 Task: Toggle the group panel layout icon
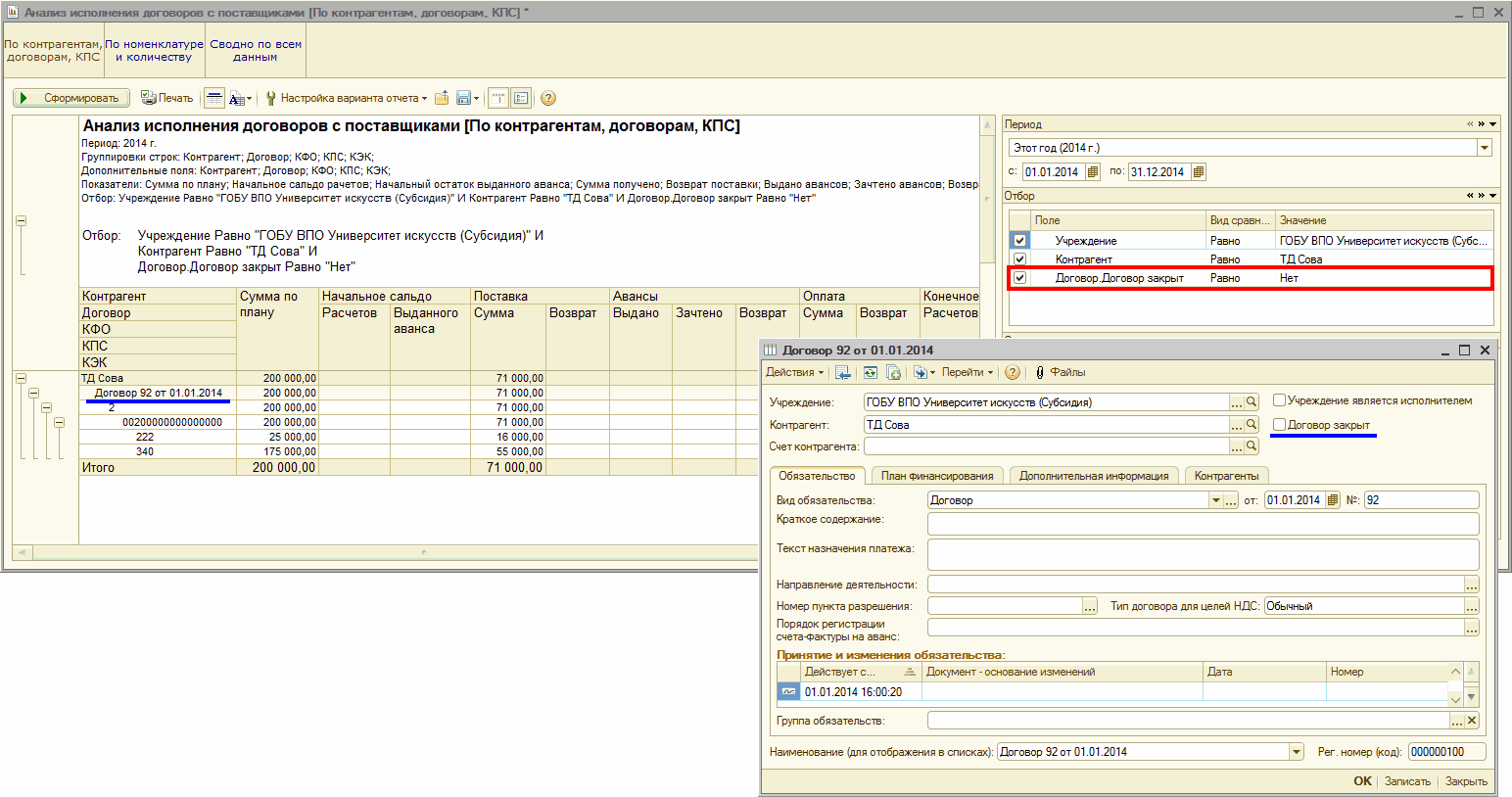pyautogui.click(x=498, y=98)
